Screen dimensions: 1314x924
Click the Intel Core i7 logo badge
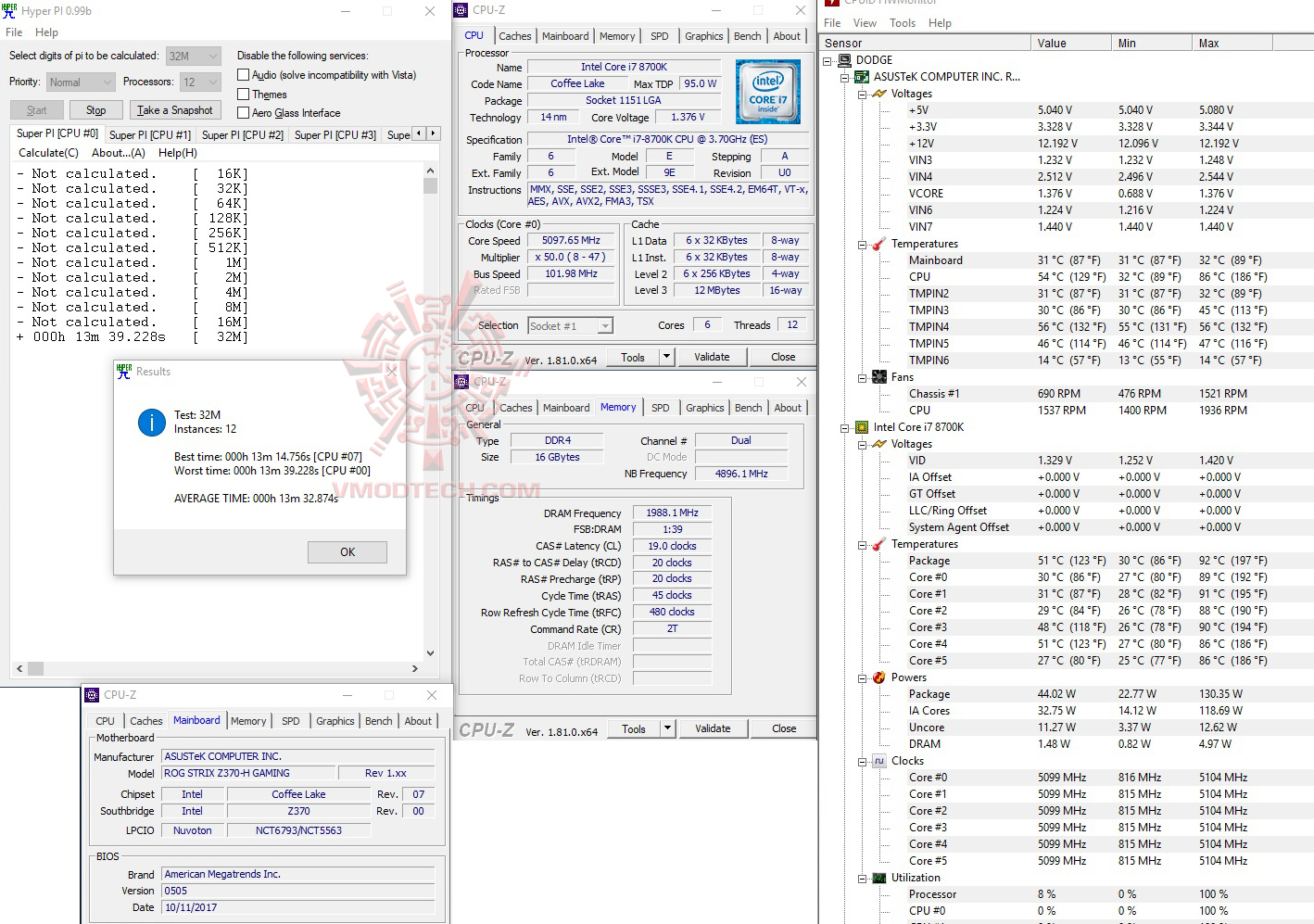[768, 92]
